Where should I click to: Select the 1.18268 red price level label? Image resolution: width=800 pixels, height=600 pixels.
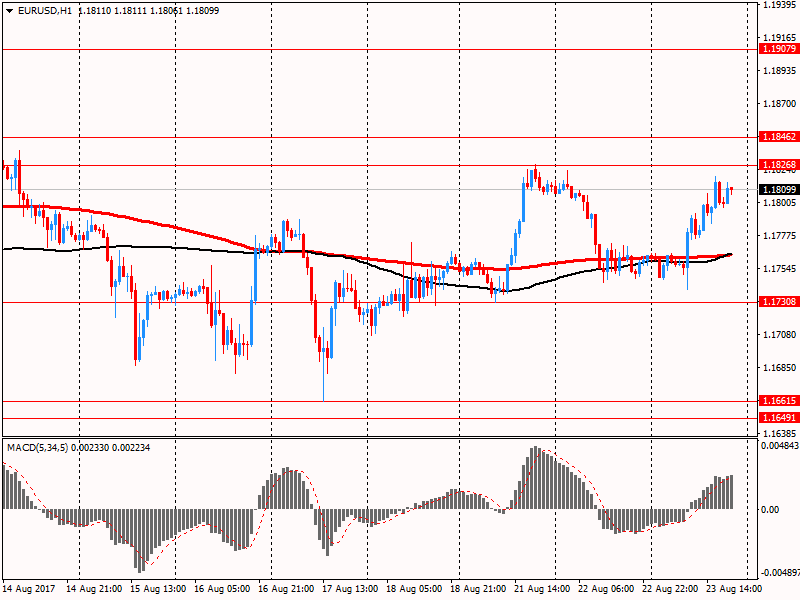[779, 164]
